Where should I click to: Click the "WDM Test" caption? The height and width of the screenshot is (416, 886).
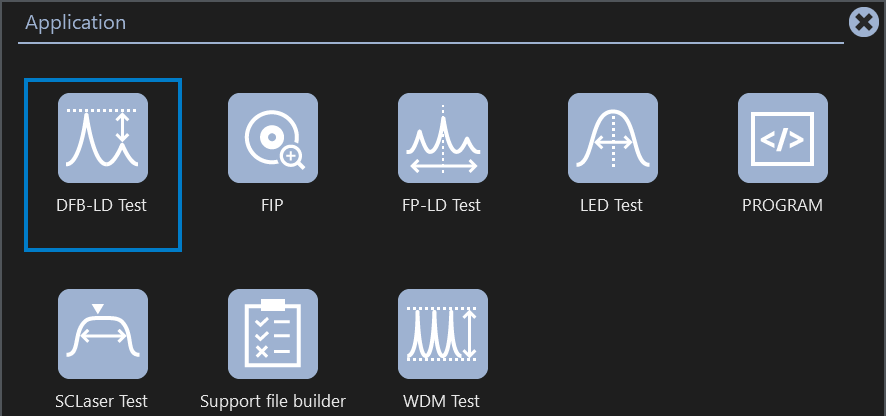pos(440,401)
